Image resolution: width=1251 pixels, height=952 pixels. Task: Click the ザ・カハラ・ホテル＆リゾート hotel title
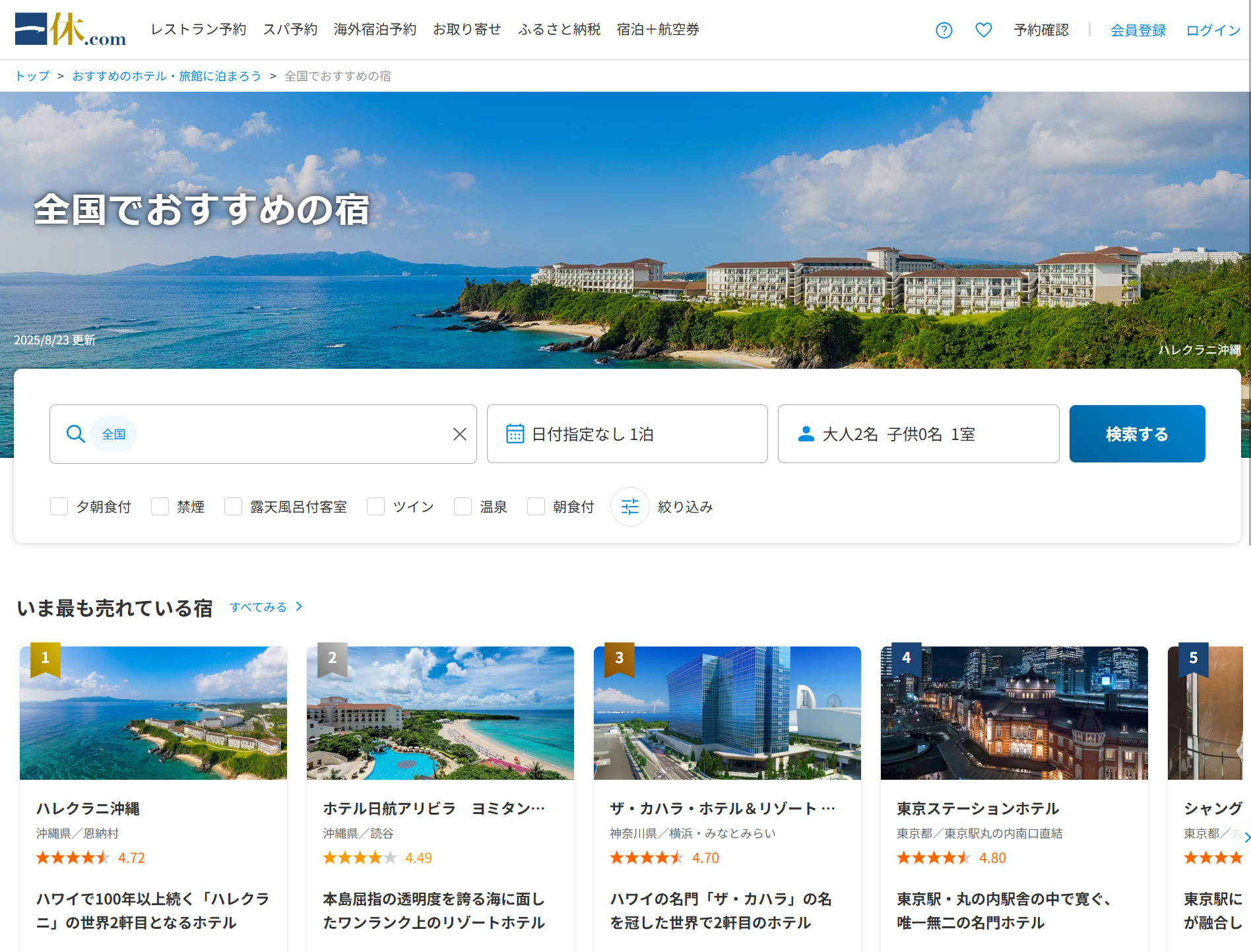click(722, 809)
